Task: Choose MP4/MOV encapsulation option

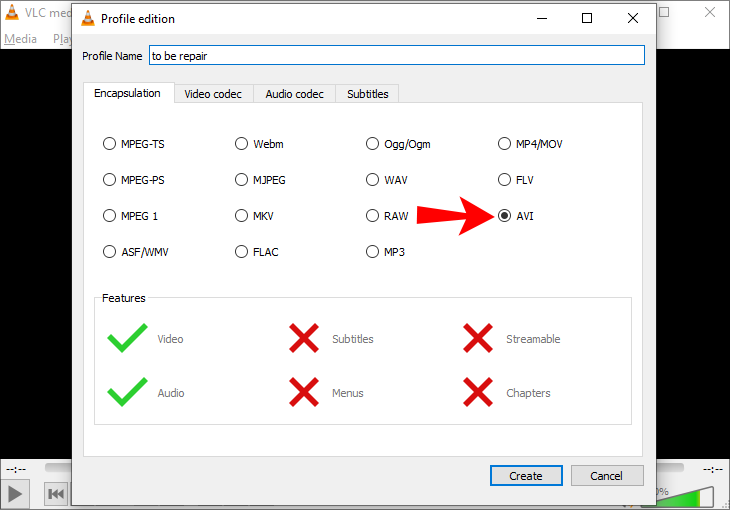Action: point(505,144)
